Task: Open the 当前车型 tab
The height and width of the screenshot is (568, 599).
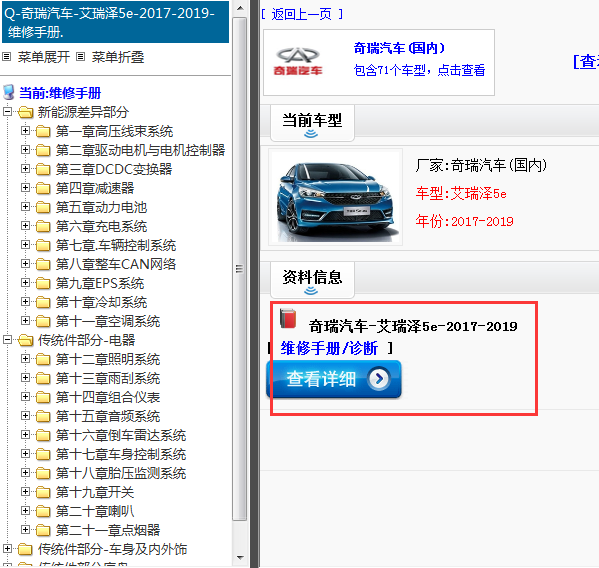Action: 312,122
